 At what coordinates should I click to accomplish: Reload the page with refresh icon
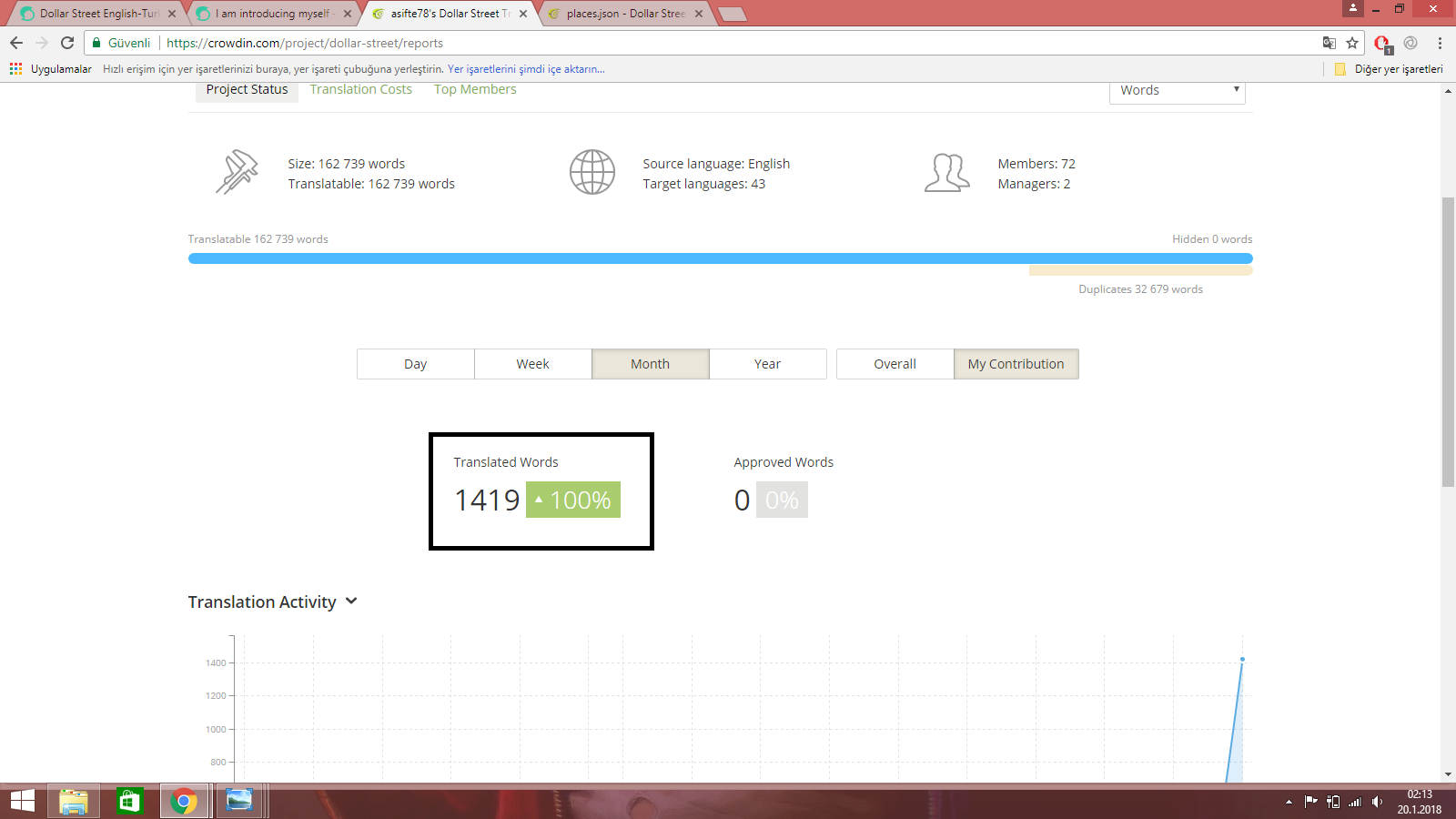click(67, 43)
